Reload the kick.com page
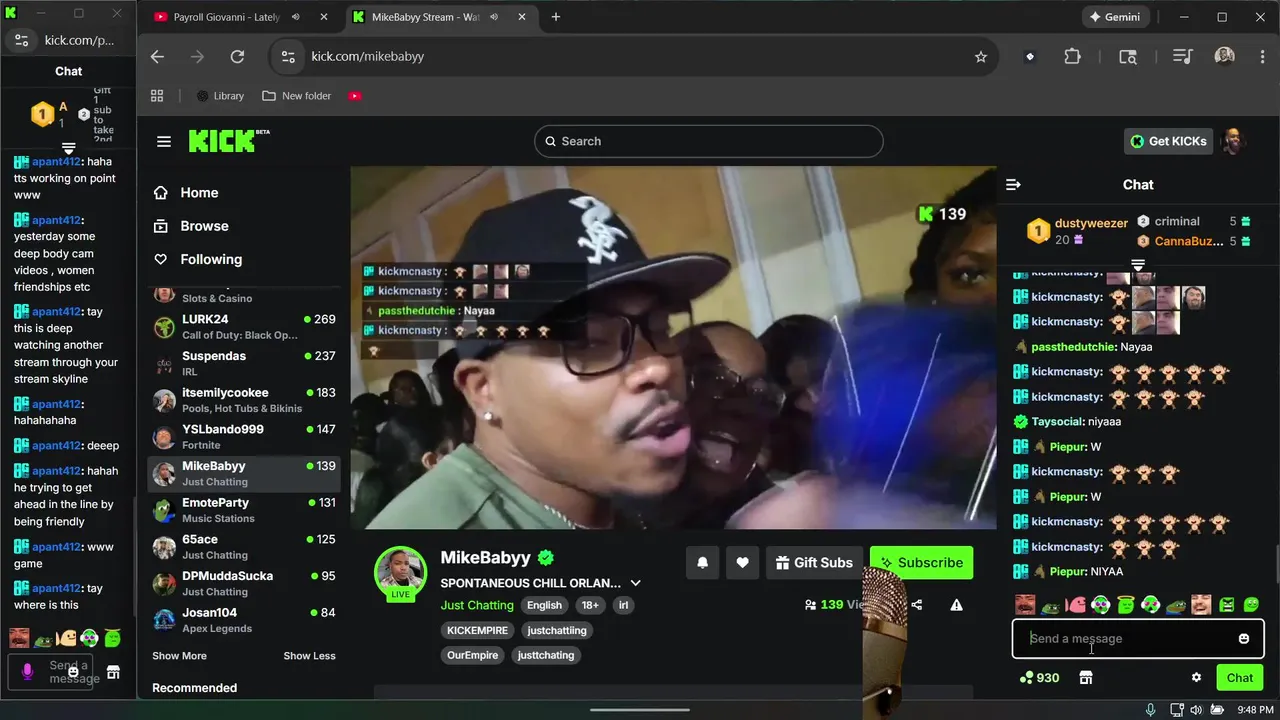This screenshot has height=720, width=1280. tap(237, 57)
